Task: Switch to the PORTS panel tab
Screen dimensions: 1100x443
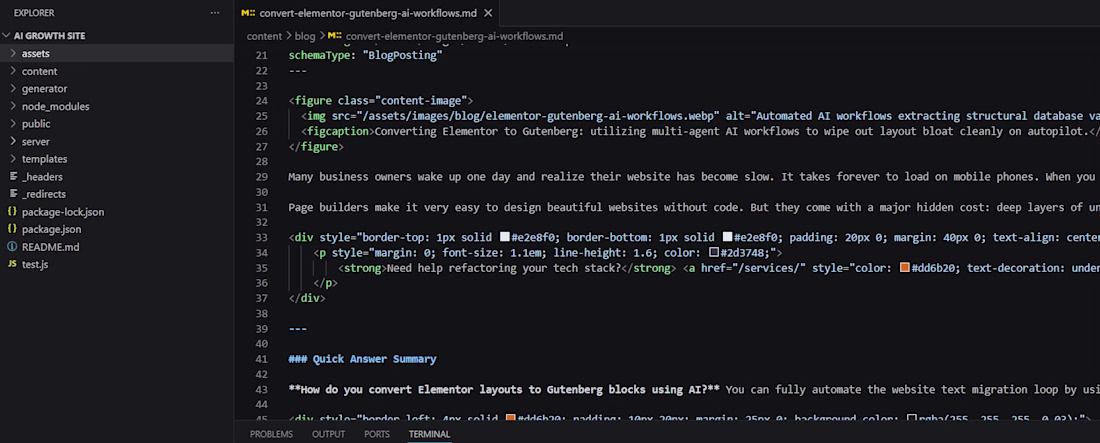Action: click(377, 435)
